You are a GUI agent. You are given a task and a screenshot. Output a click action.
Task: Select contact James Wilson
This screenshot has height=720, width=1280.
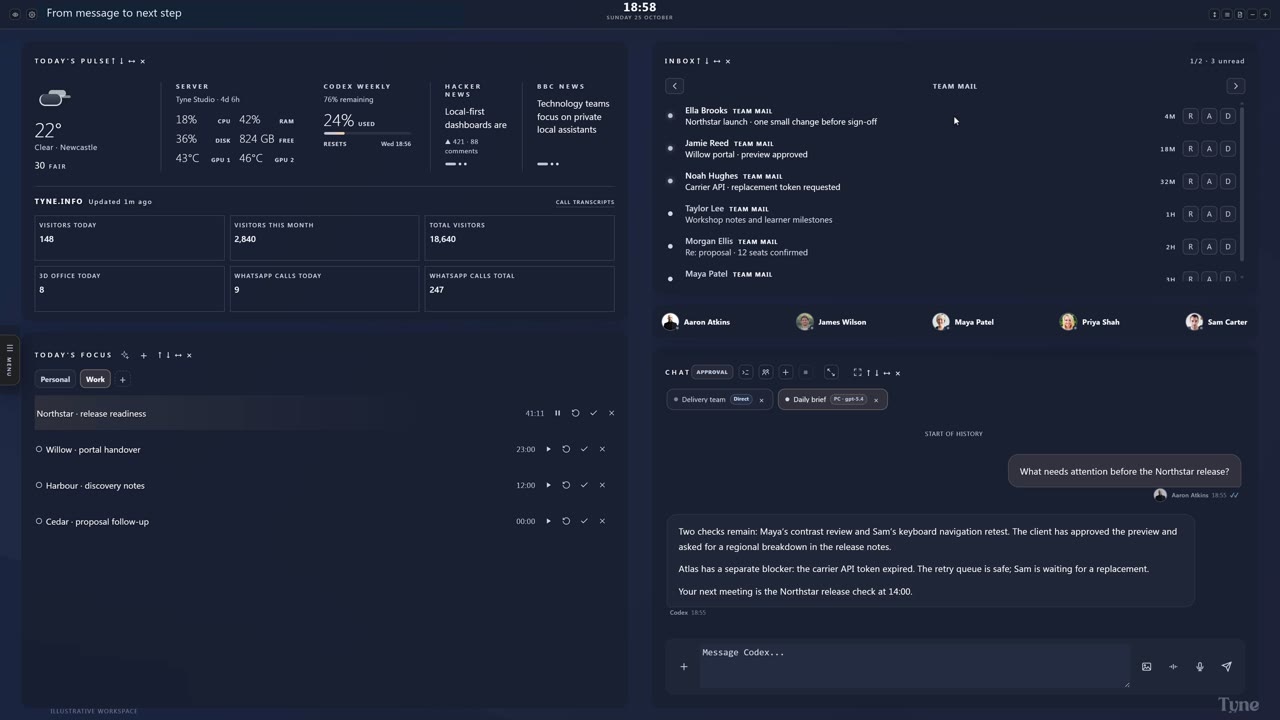[831, 322]
